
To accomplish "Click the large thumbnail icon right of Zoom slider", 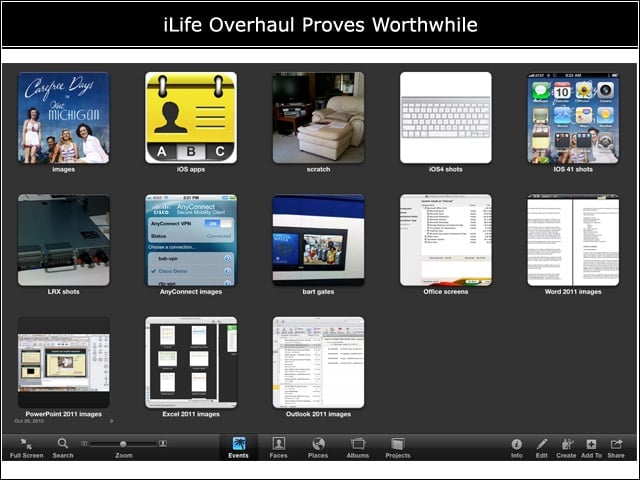I will point(162,443).
